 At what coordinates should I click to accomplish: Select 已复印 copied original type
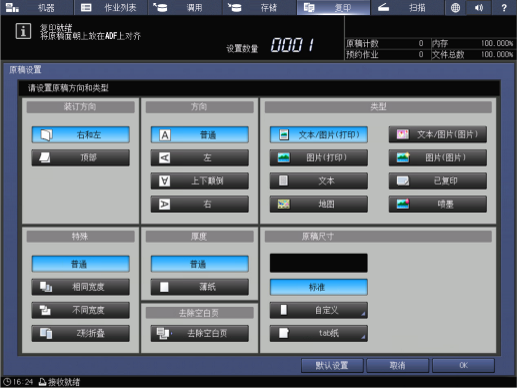click(438, 181)
